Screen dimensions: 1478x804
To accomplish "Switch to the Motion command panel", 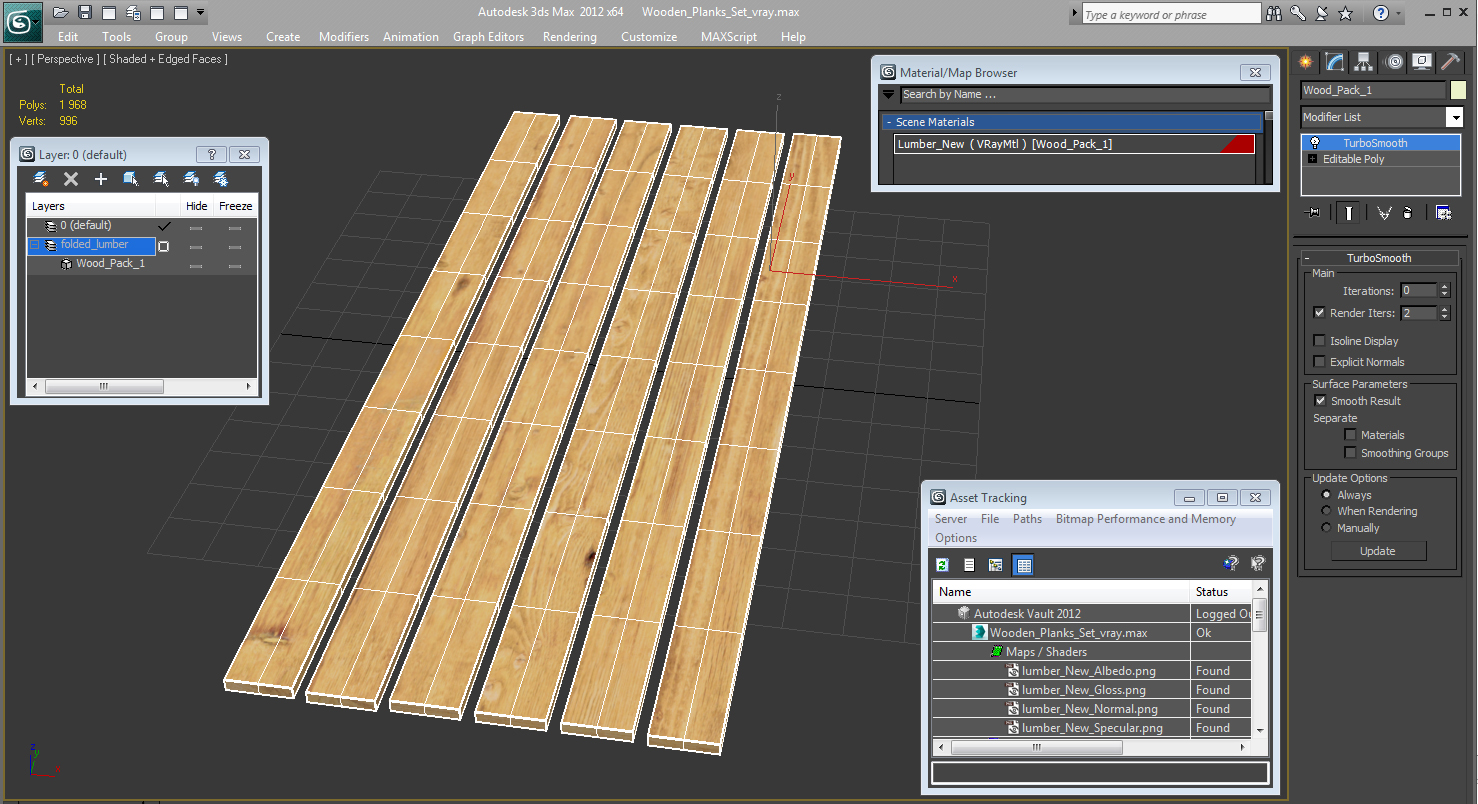I will click(1394, 62).
